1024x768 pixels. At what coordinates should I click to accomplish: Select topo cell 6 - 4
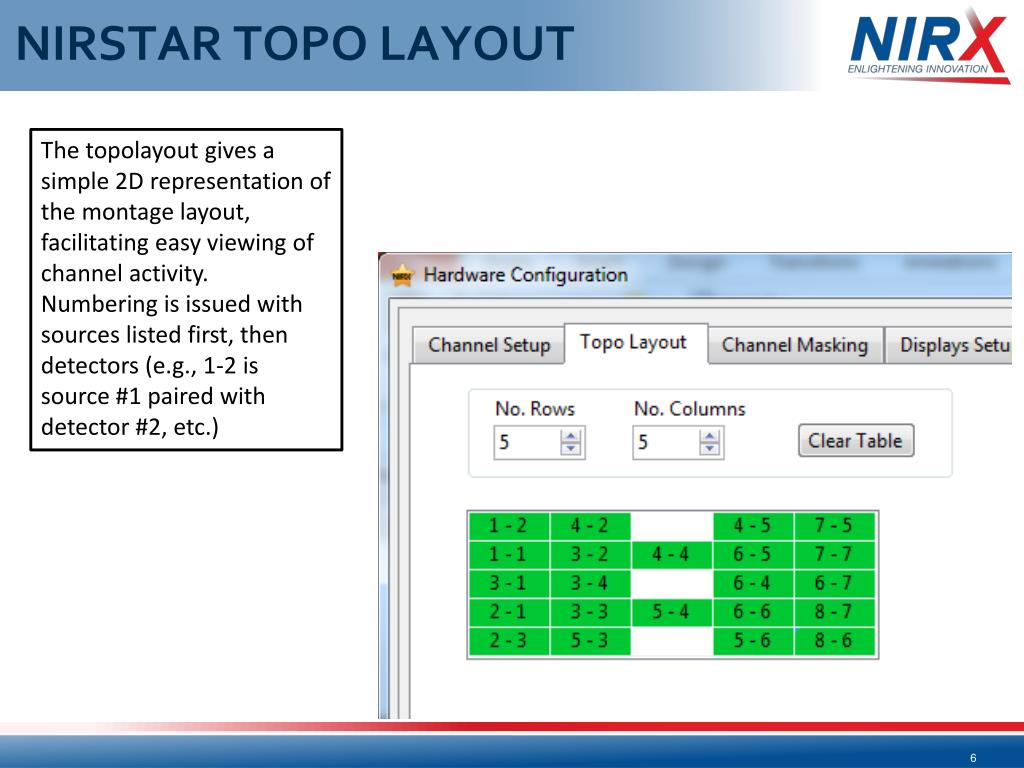[753, 583]
